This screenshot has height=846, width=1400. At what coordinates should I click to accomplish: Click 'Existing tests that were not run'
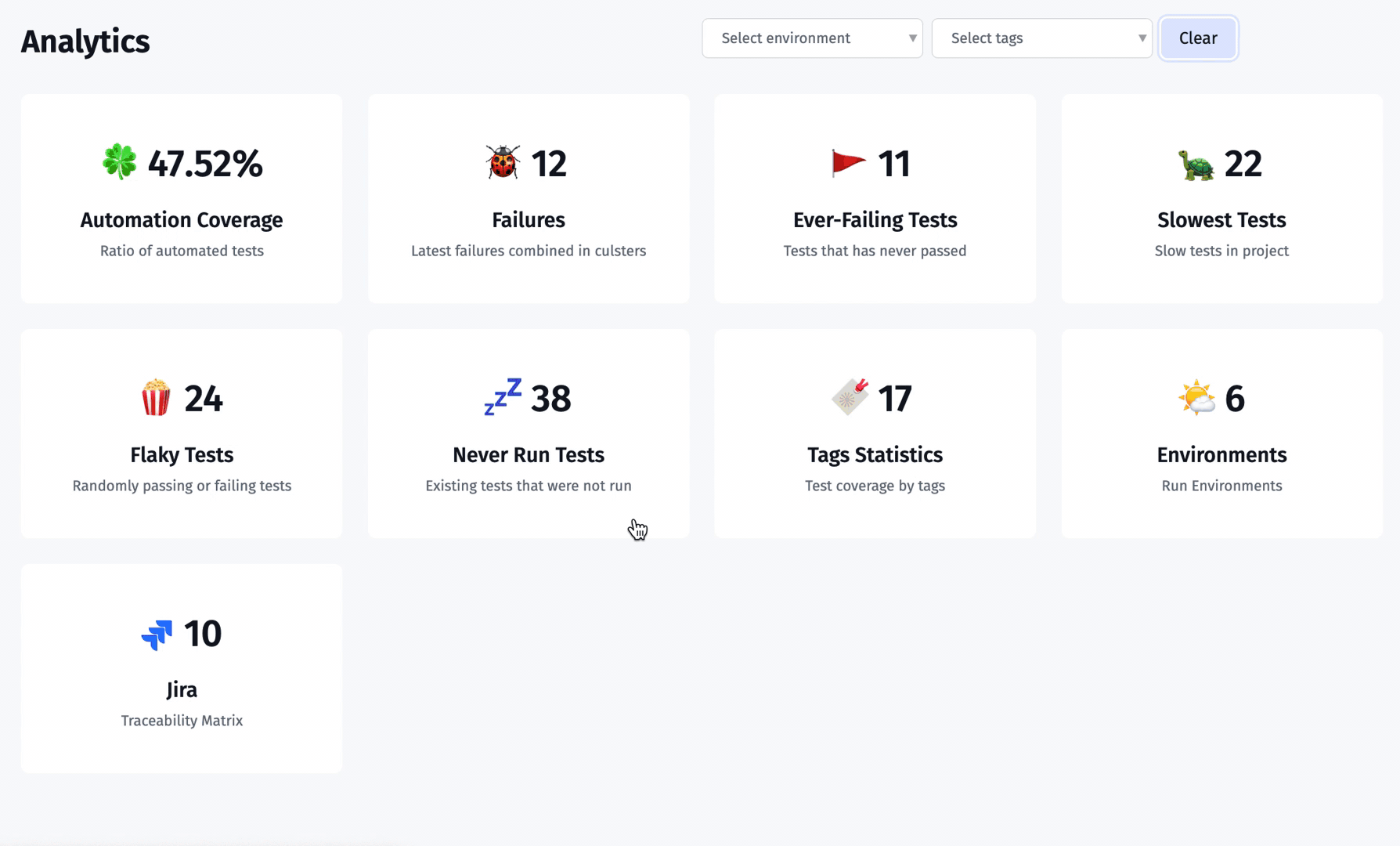point(529,486)
